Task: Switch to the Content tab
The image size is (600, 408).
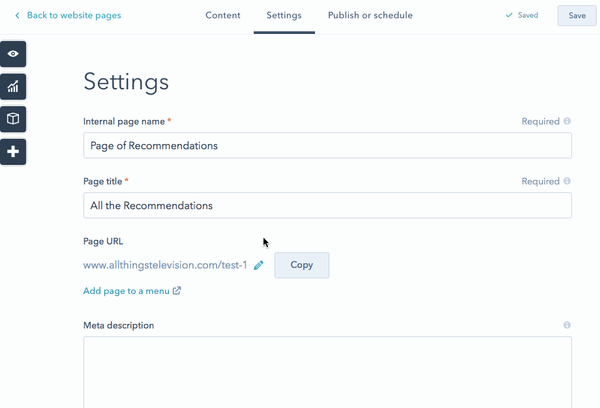Action: [222, 16]
